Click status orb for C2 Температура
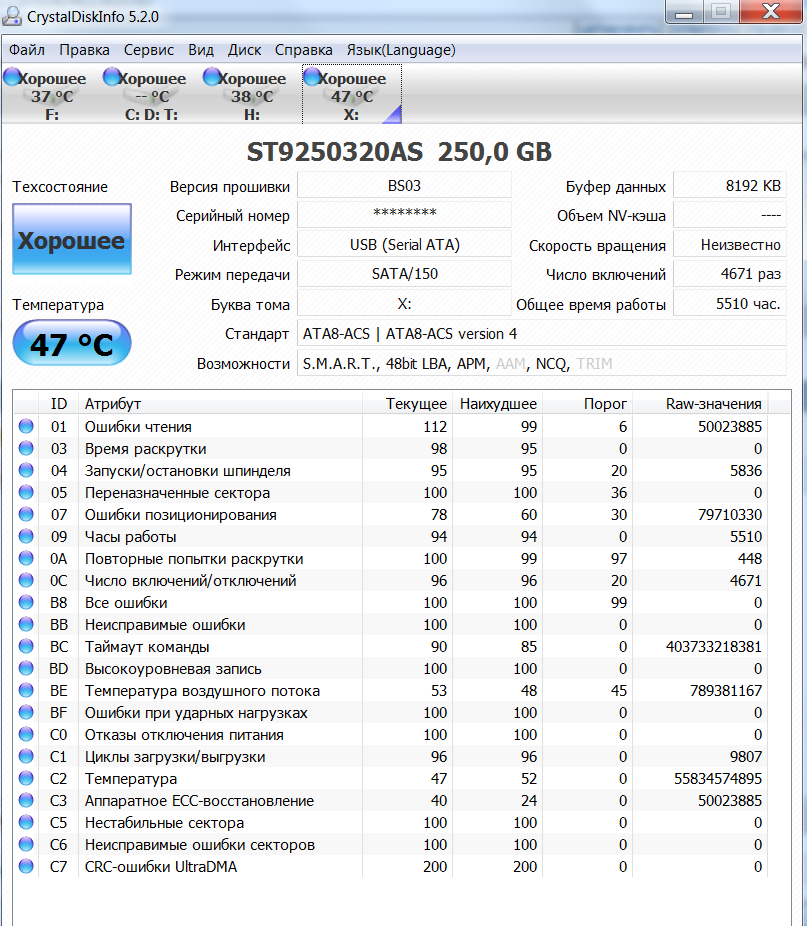 pos(26,778)
